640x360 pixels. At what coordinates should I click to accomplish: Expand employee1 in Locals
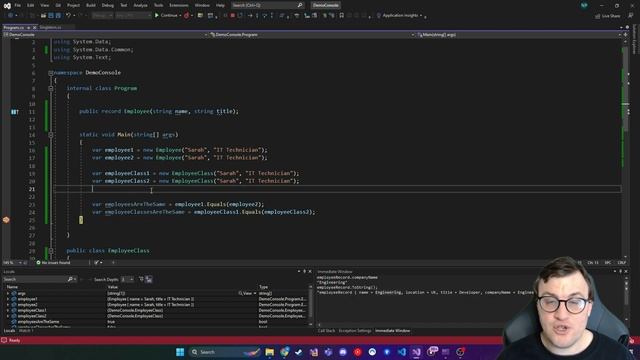click(8, 299)
